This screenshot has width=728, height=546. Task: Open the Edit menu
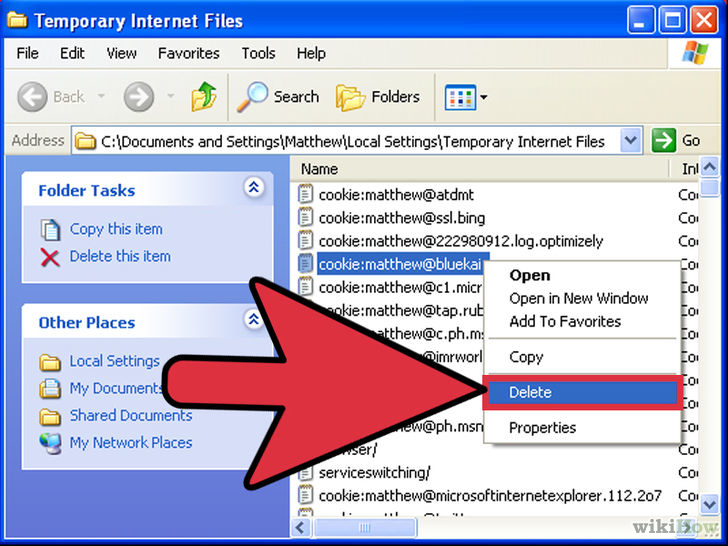tap(72, 53)
